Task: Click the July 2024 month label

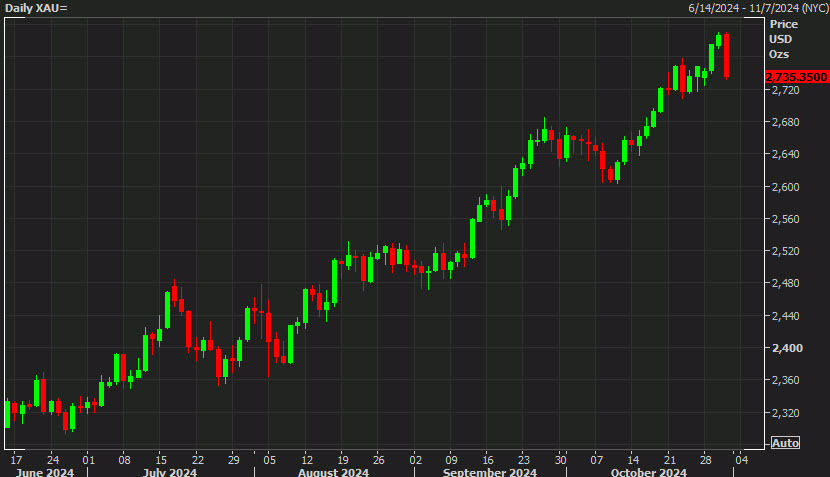Action: click(x=169, y=472)
